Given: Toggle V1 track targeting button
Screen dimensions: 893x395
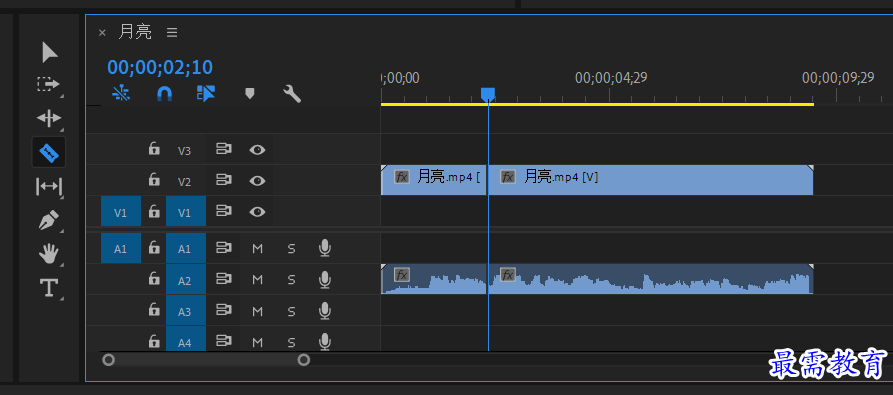Looking at the screenshot, I should click(x=186, y=212).
